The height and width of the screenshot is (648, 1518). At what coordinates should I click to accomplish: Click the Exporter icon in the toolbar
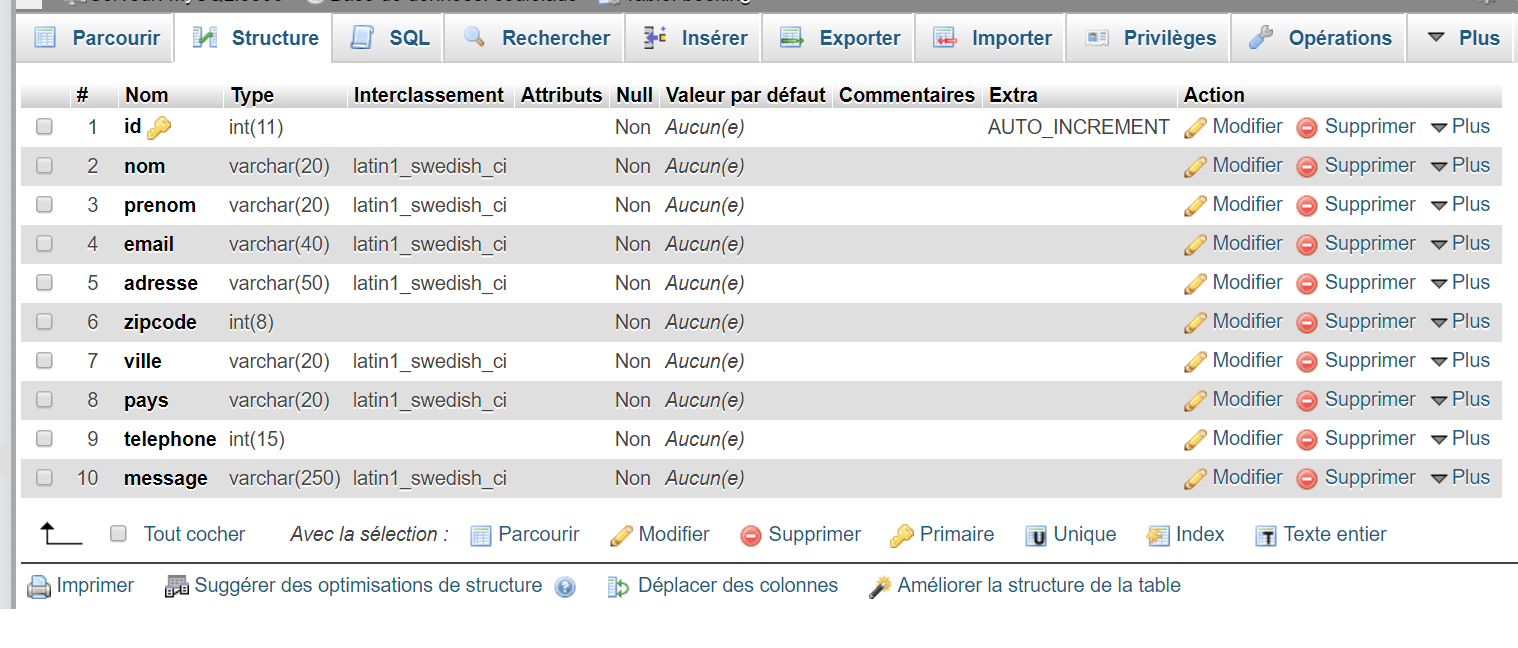pyautogui.click(x=793, y=37)
